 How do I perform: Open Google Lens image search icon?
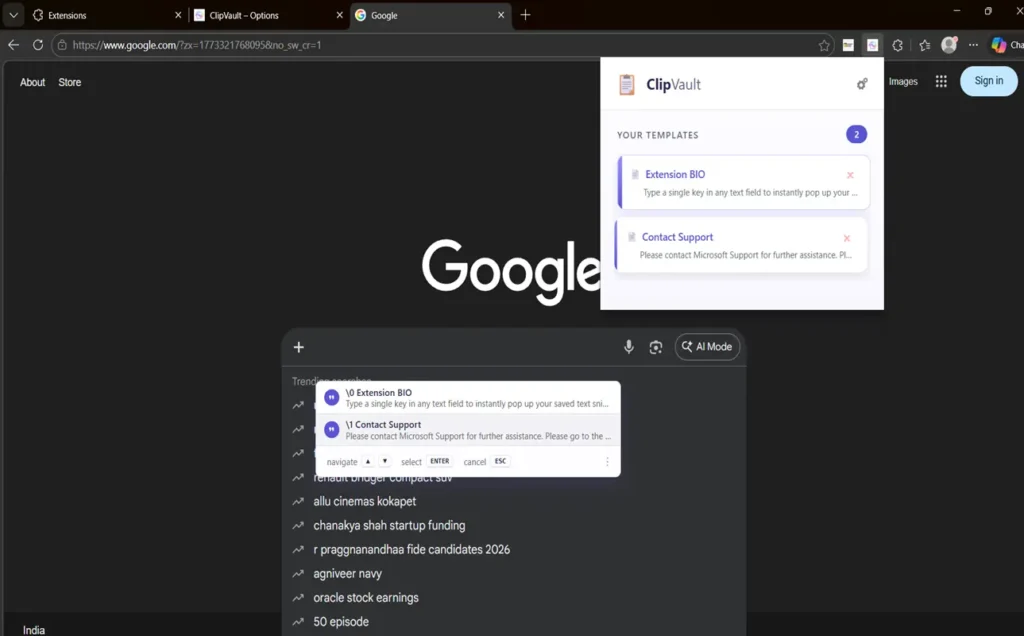coord(655,346)
